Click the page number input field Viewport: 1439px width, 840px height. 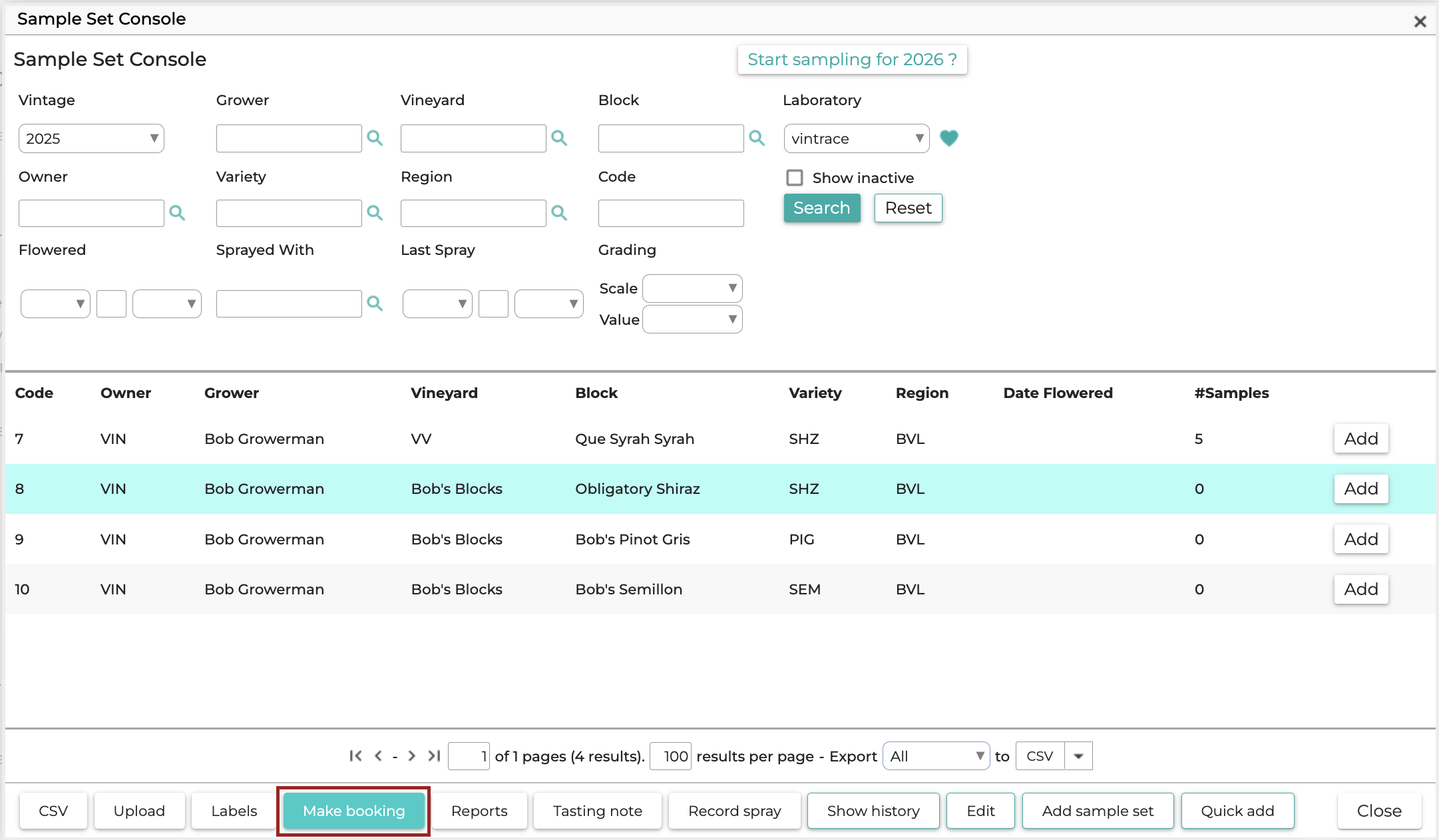pos(469,756)
